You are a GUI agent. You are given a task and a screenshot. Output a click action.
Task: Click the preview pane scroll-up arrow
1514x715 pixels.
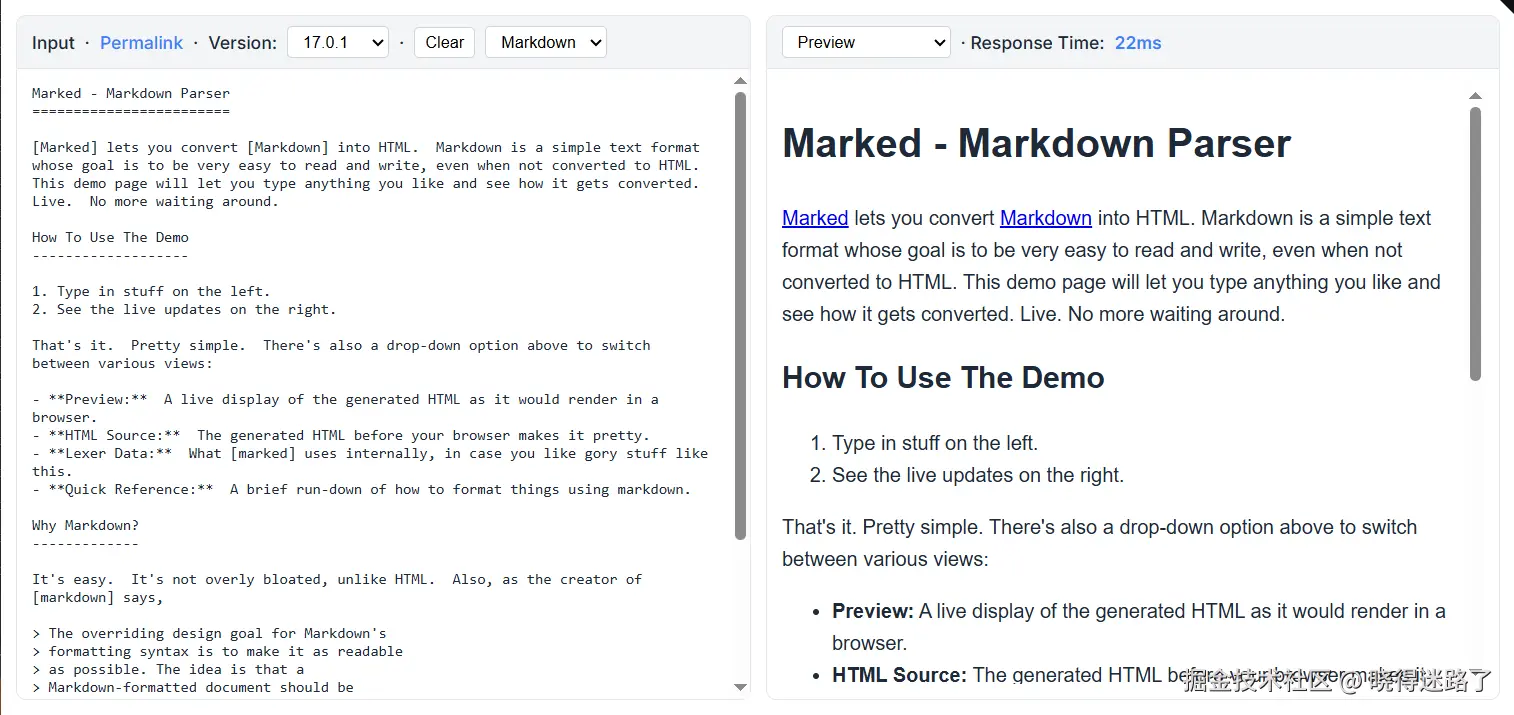point(1475,96)
